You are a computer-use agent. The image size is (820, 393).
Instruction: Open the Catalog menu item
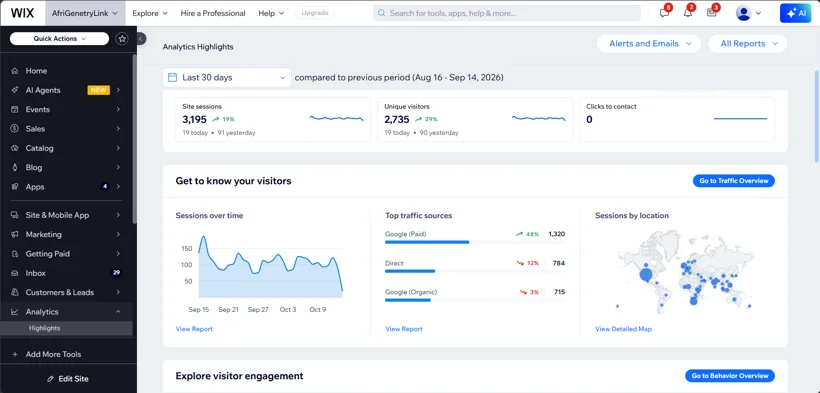coord(66,148)
